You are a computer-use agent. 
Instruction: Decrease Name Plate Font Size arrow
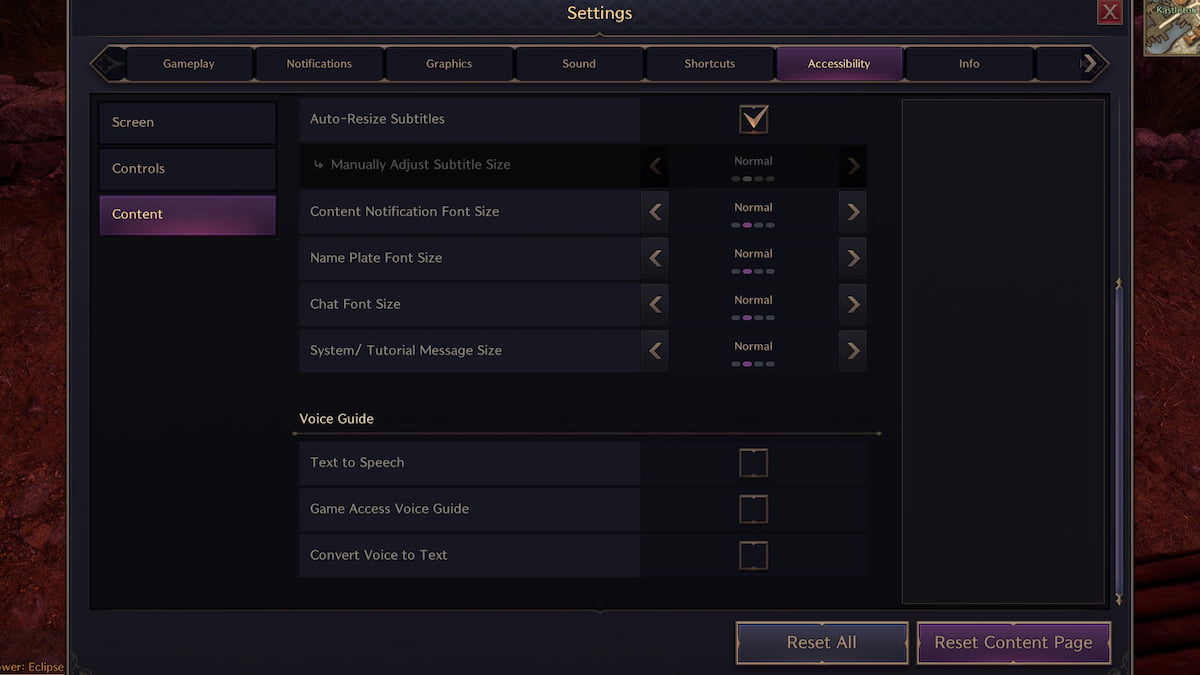point(655,258)
